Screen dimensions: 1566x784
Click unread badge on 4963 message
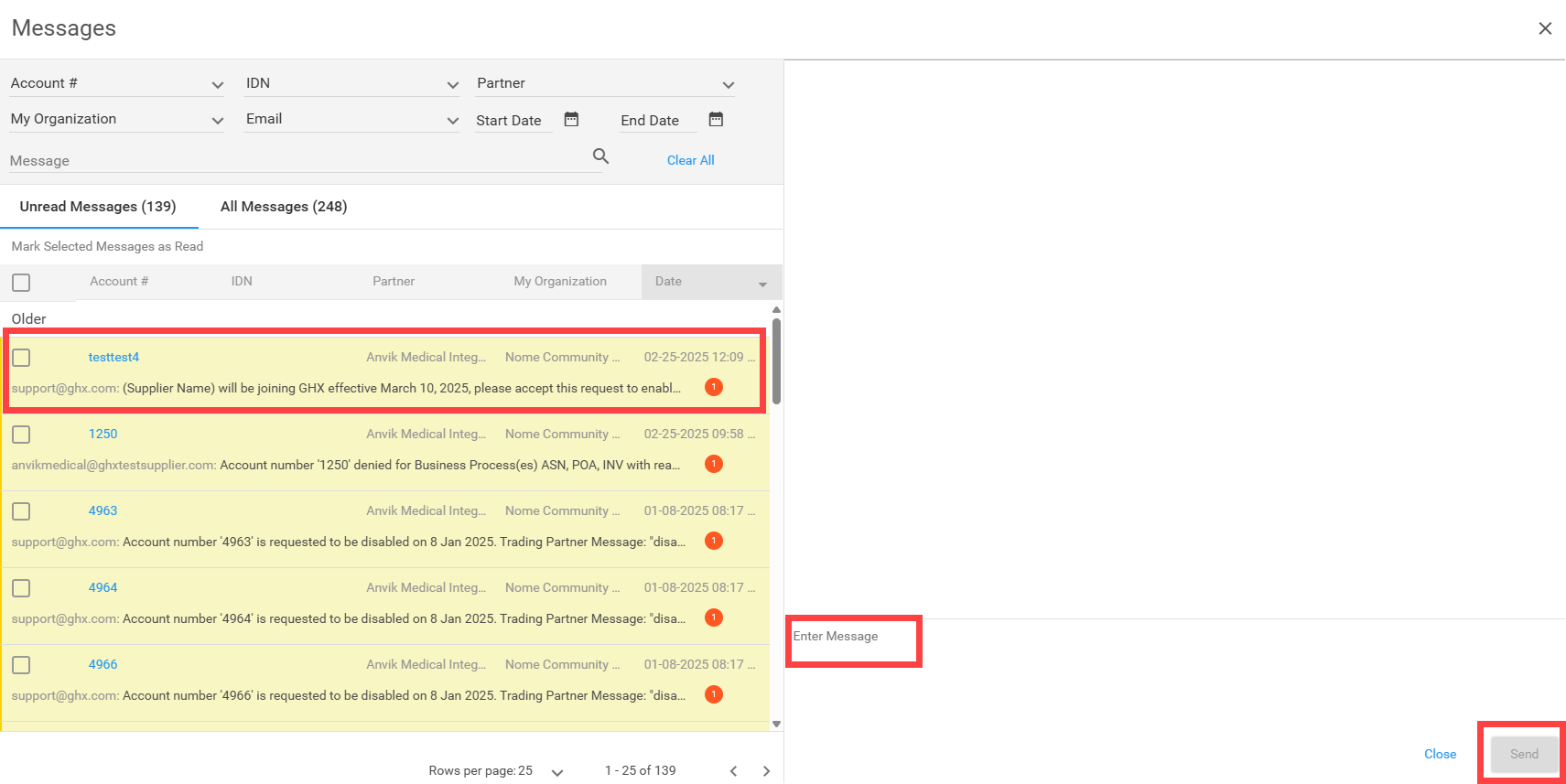(714, 541)
